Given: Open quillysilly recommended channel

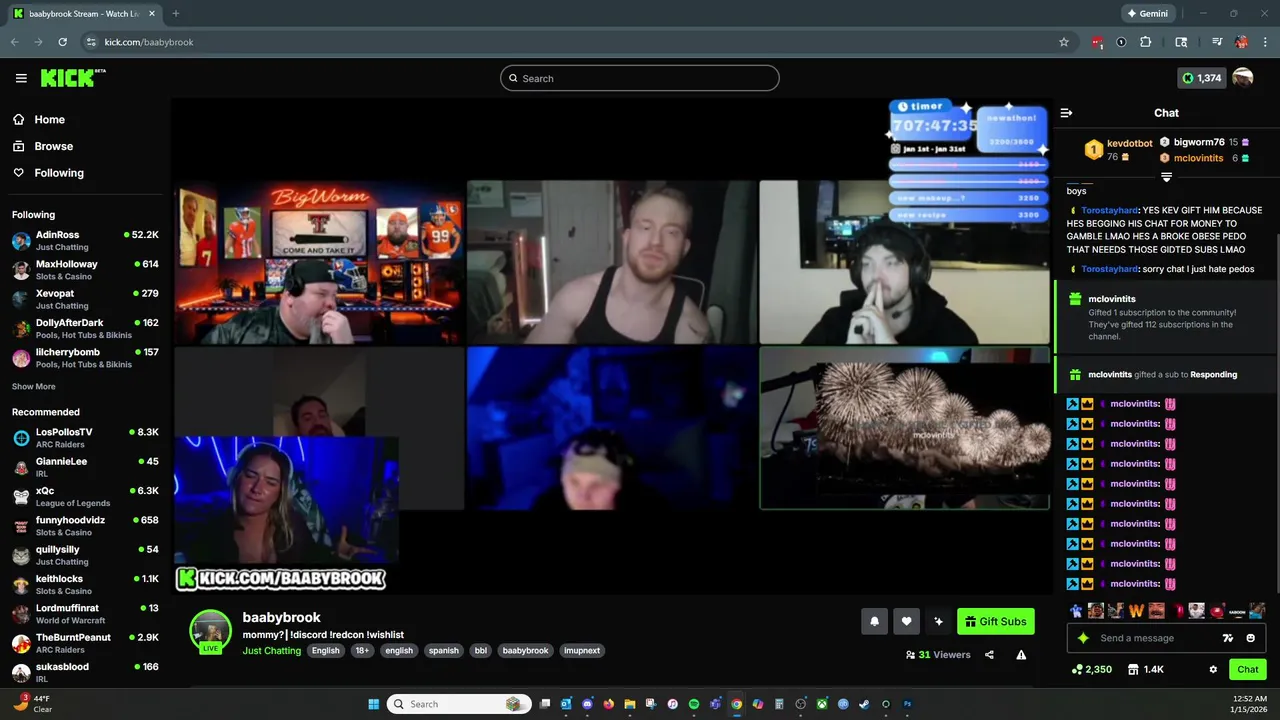Looking at the screenshot, I should point(85,555).
